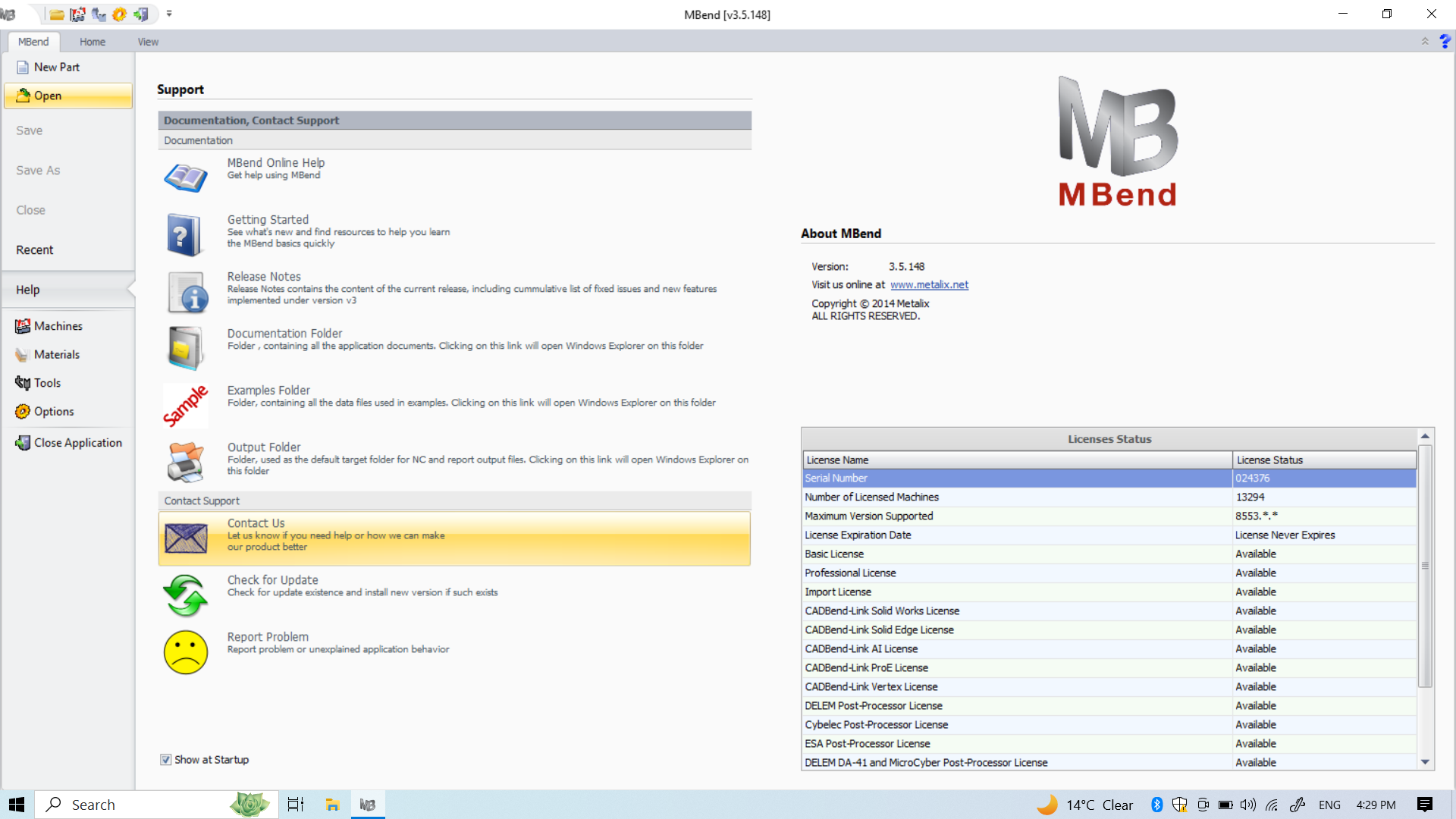Select the Serial Number license row
The image size is (1456, 819).
coord(1016,479)
